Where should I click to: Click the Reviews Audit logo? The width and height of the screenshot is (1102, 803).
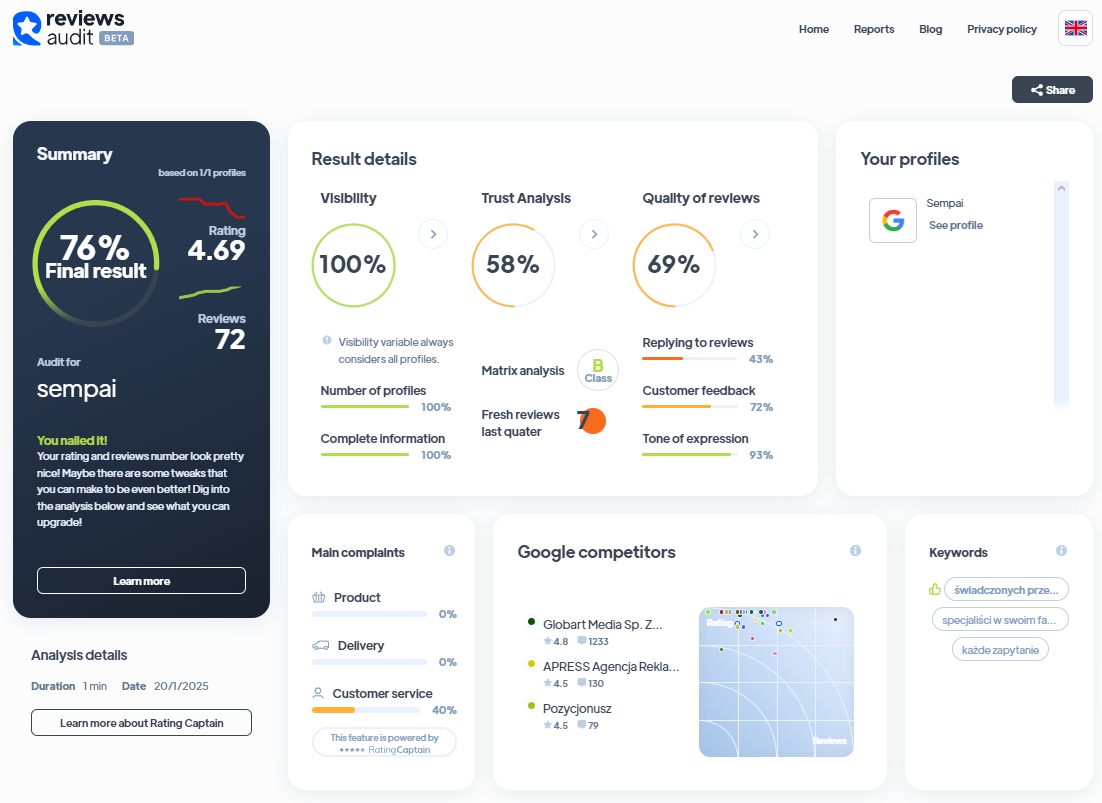click(x=73, y=29)
